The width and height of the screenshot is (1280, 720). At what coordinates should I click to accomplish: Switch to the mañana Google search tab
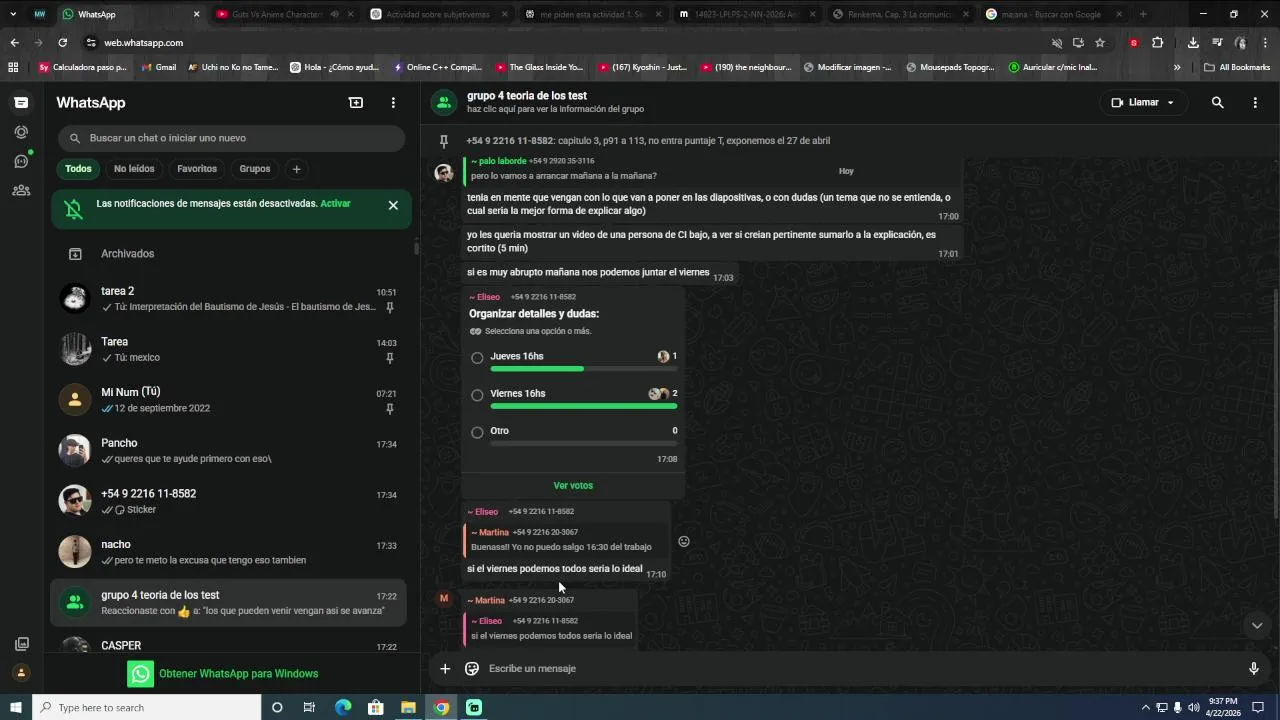[x=1055, y=14]
